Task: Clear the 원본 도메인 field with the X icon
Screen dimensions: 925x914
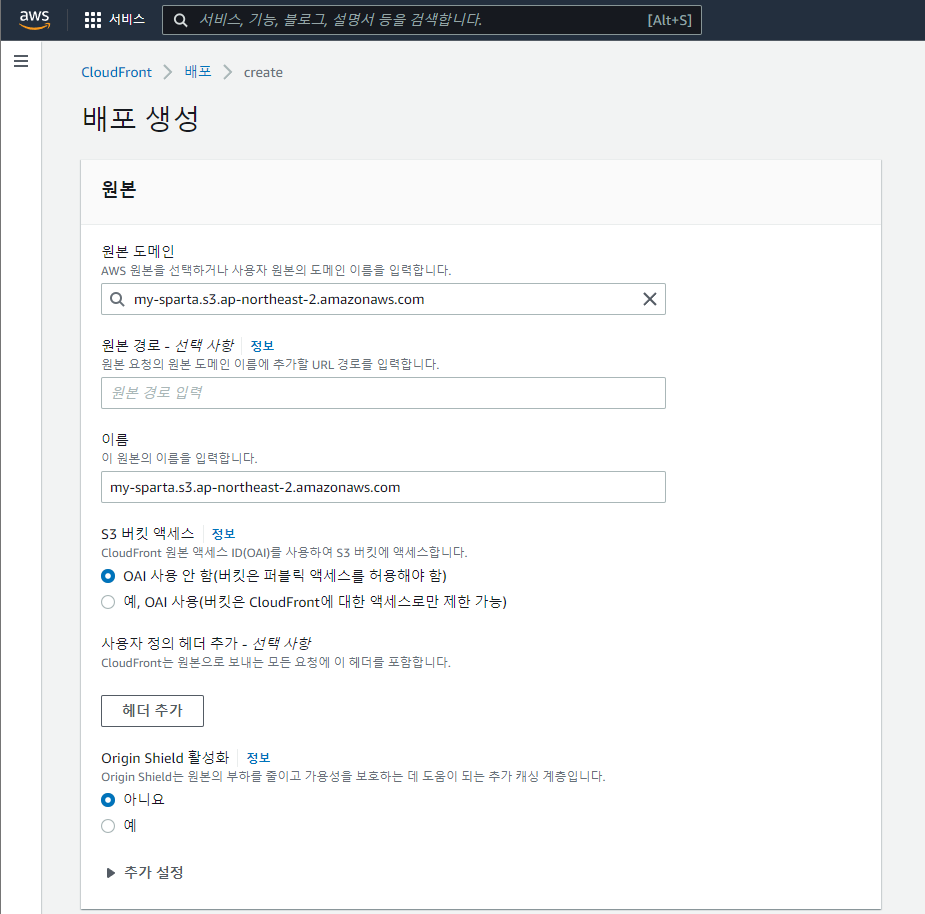Action: pos(650,299)
